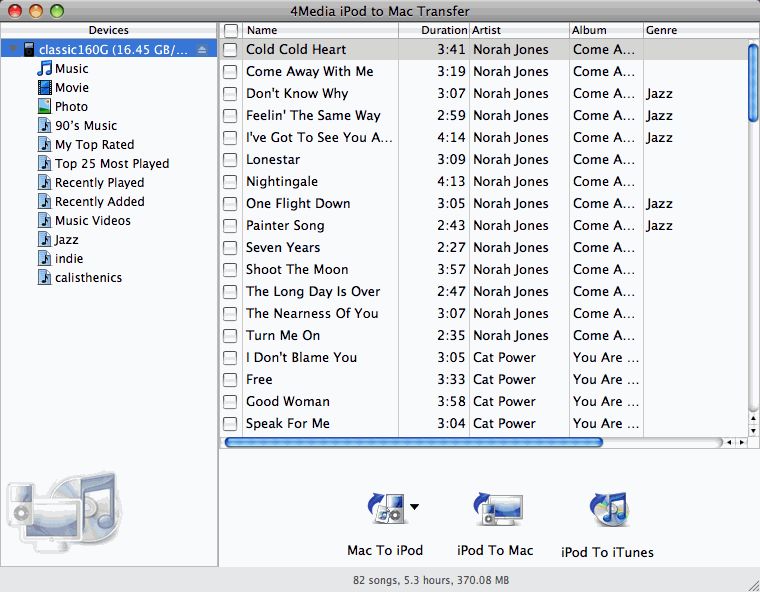Open the Top 25 Most Played playlist
The image size is (760, 592).
pyautogui.click(x=112, y=163)
